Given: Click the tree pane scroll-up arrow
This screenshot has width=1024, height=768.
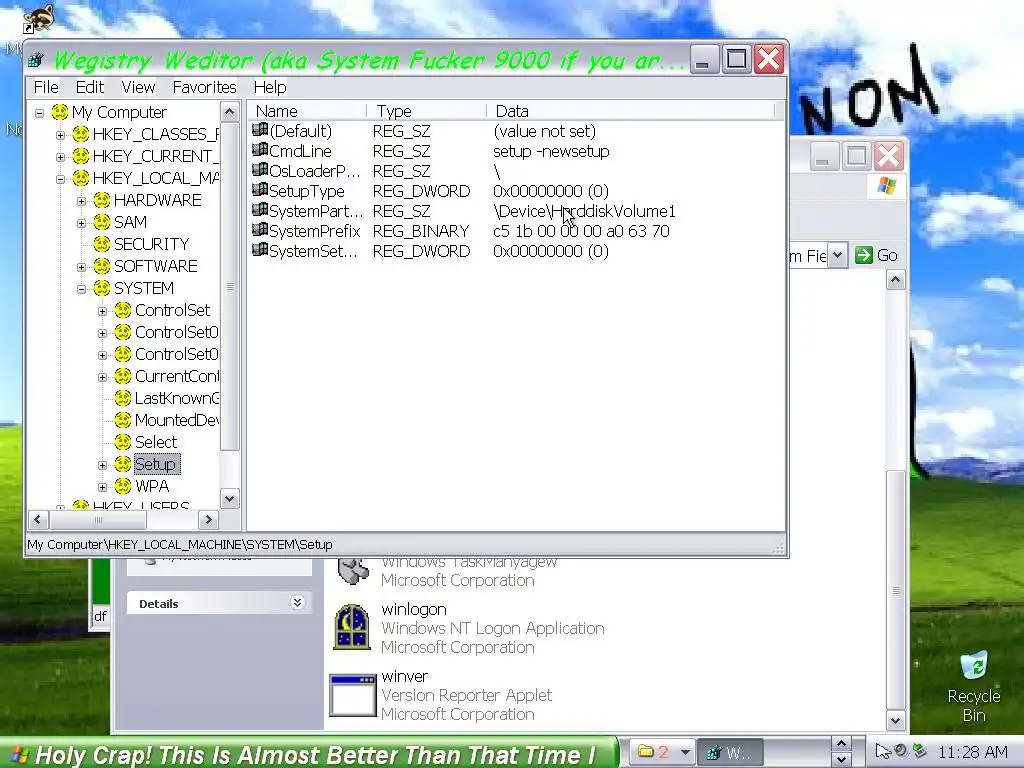Looking at the screenshot, I should tap(229, 112).
